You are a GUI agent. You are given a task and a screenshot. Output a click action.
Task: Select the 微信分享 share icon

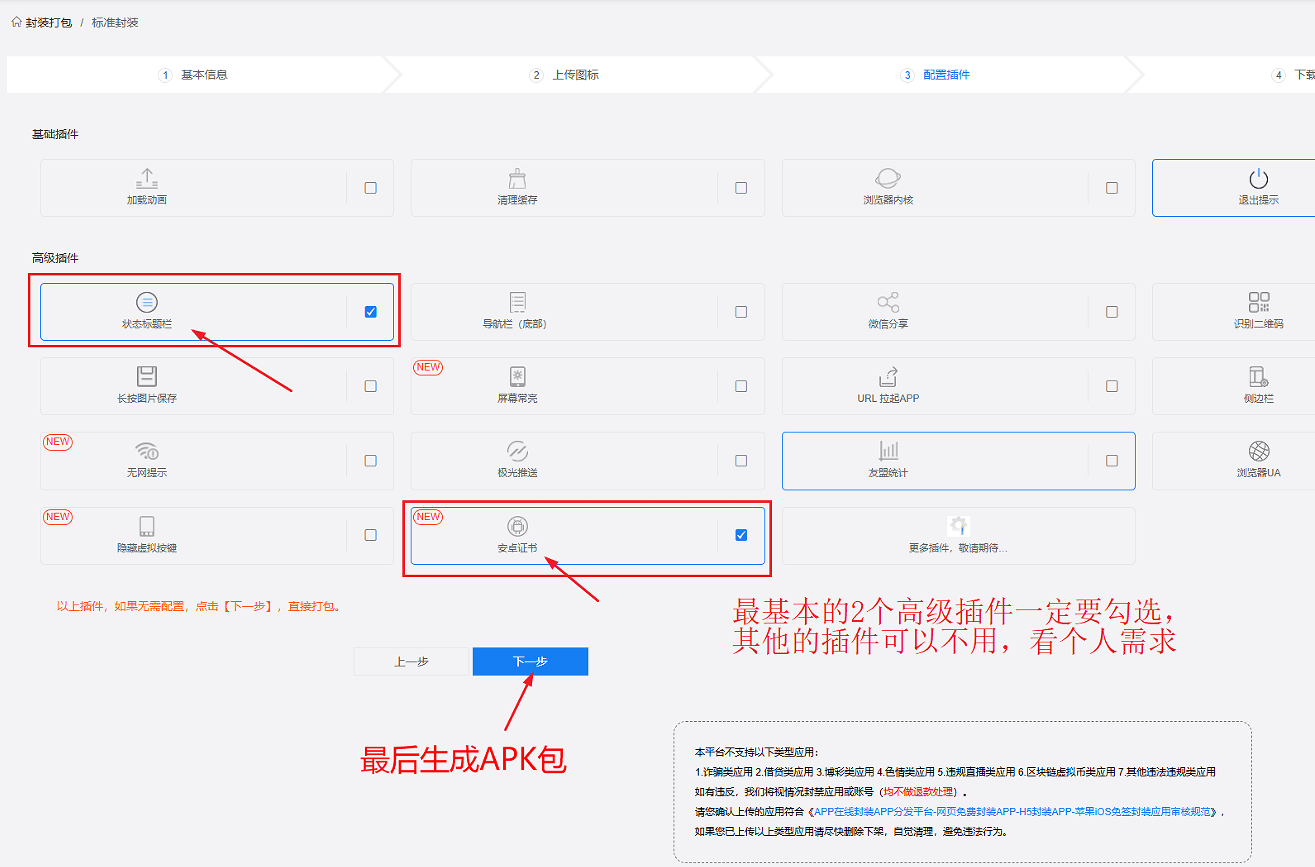pyautogui.click(x=887, y=302)
